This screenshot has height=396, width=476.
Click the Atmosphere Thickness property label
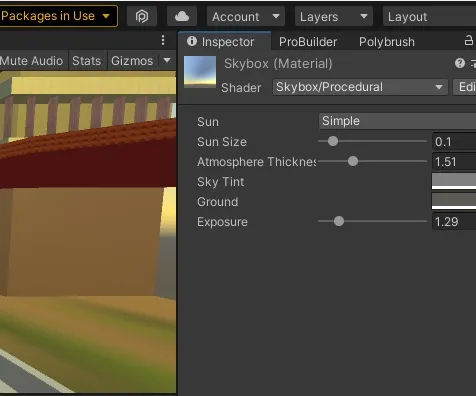257,162
